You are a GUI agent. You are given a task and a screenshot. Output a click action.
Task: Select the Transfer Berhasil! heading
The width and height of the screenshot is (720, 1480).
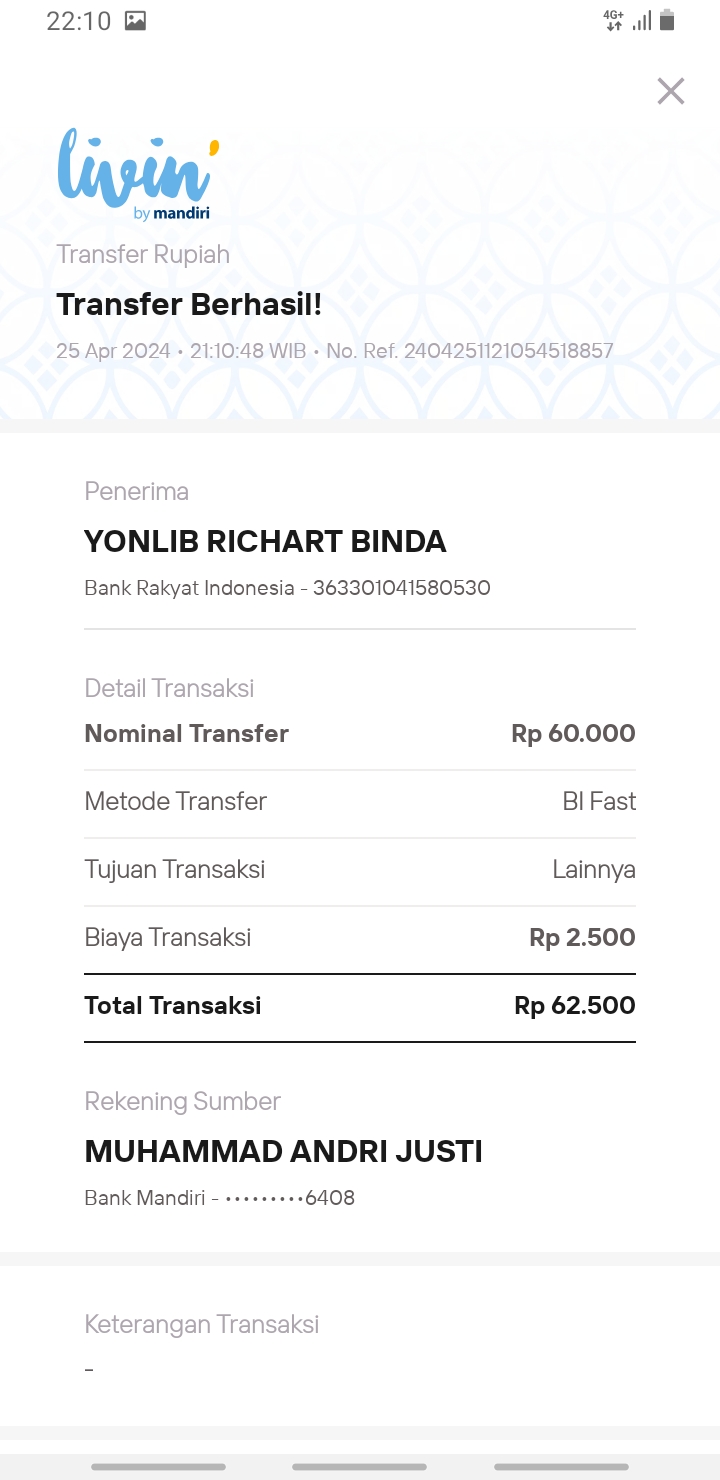[x=189, y=304]
